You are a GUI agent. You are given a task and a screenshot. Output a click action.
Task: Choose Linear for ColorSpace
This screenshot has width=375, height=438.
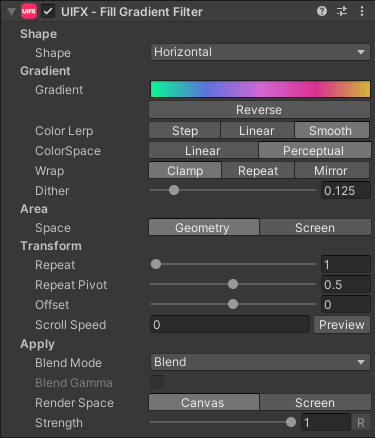pos(203,150)
